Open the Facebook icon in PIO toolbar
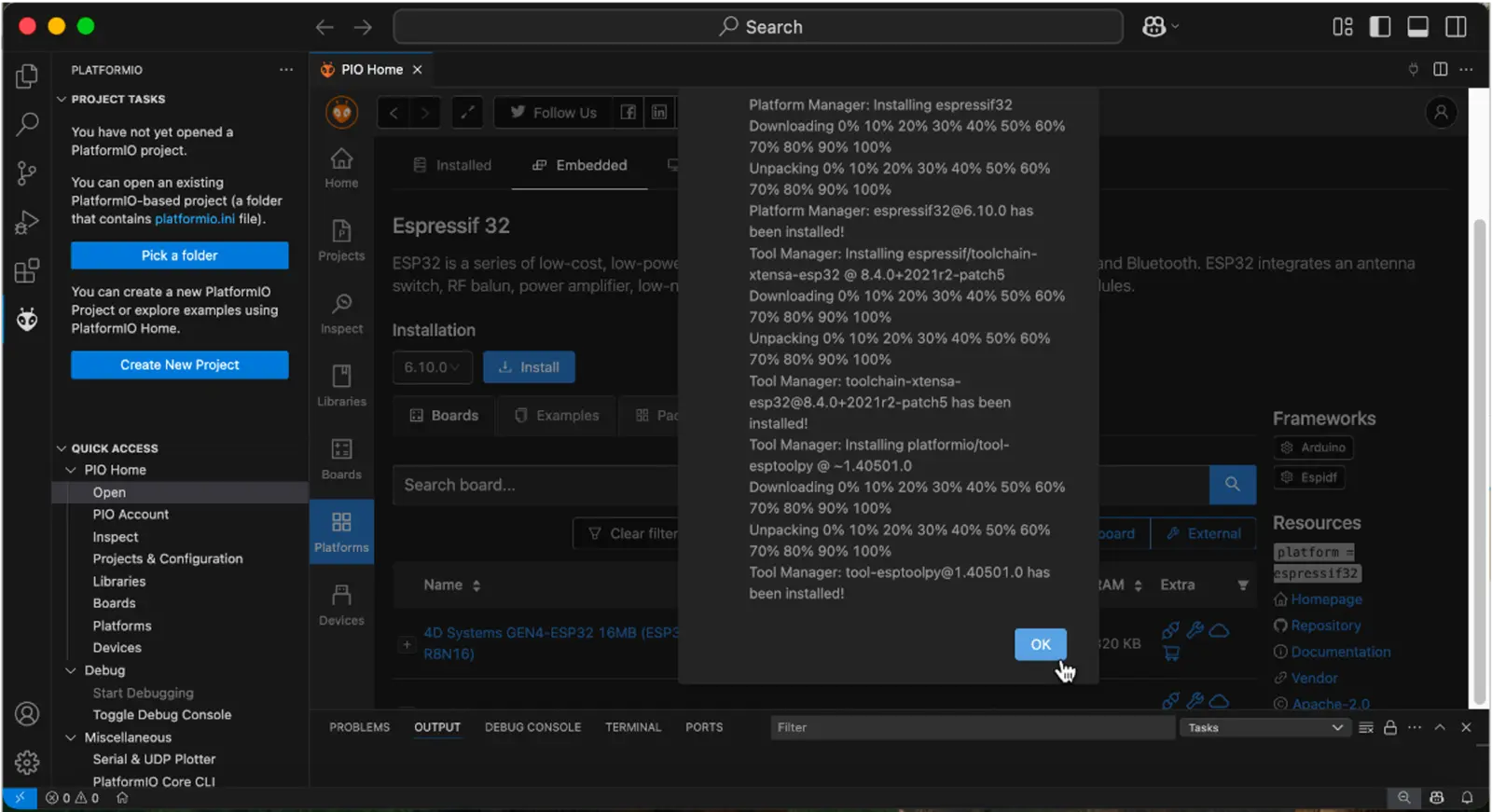 pyautogui.click(x=629, y=113)
